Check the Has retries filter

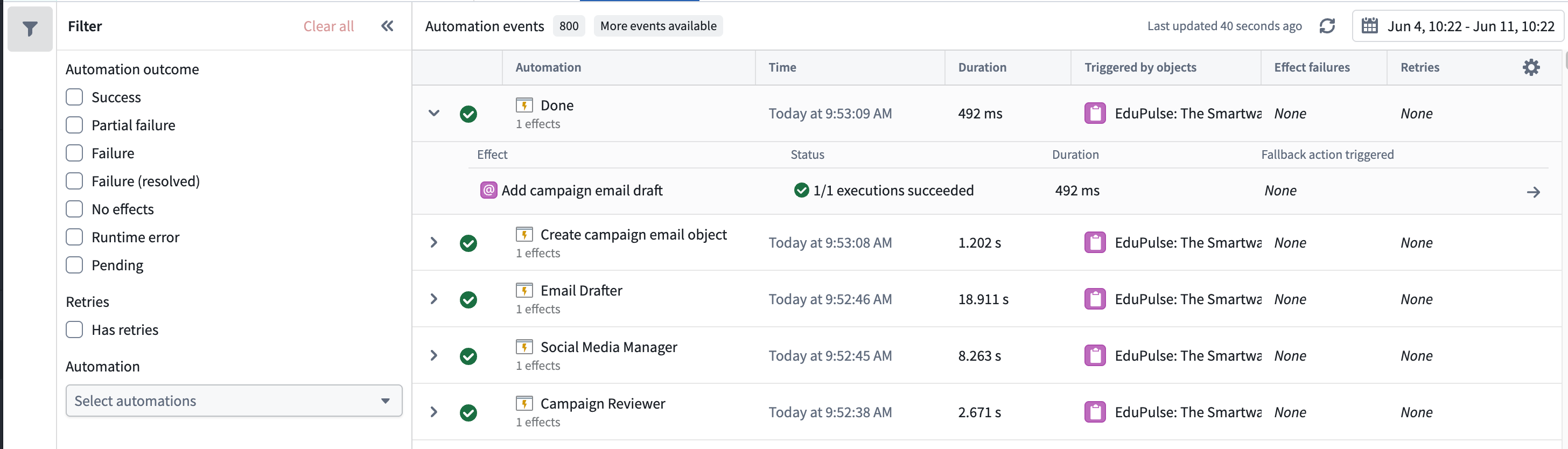click(x=74, y=330)
